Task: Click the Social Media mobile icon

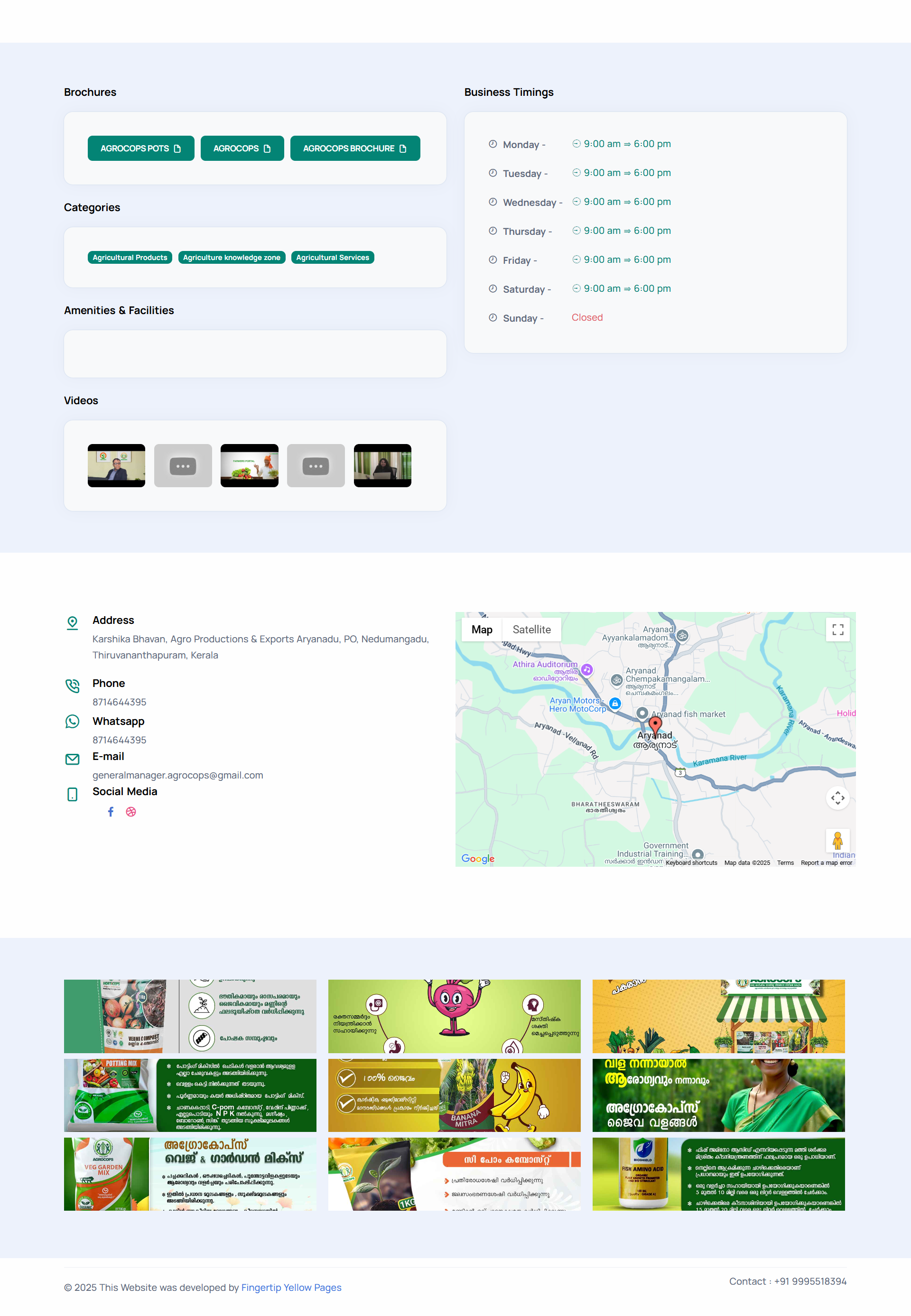Action: (73, 795)
